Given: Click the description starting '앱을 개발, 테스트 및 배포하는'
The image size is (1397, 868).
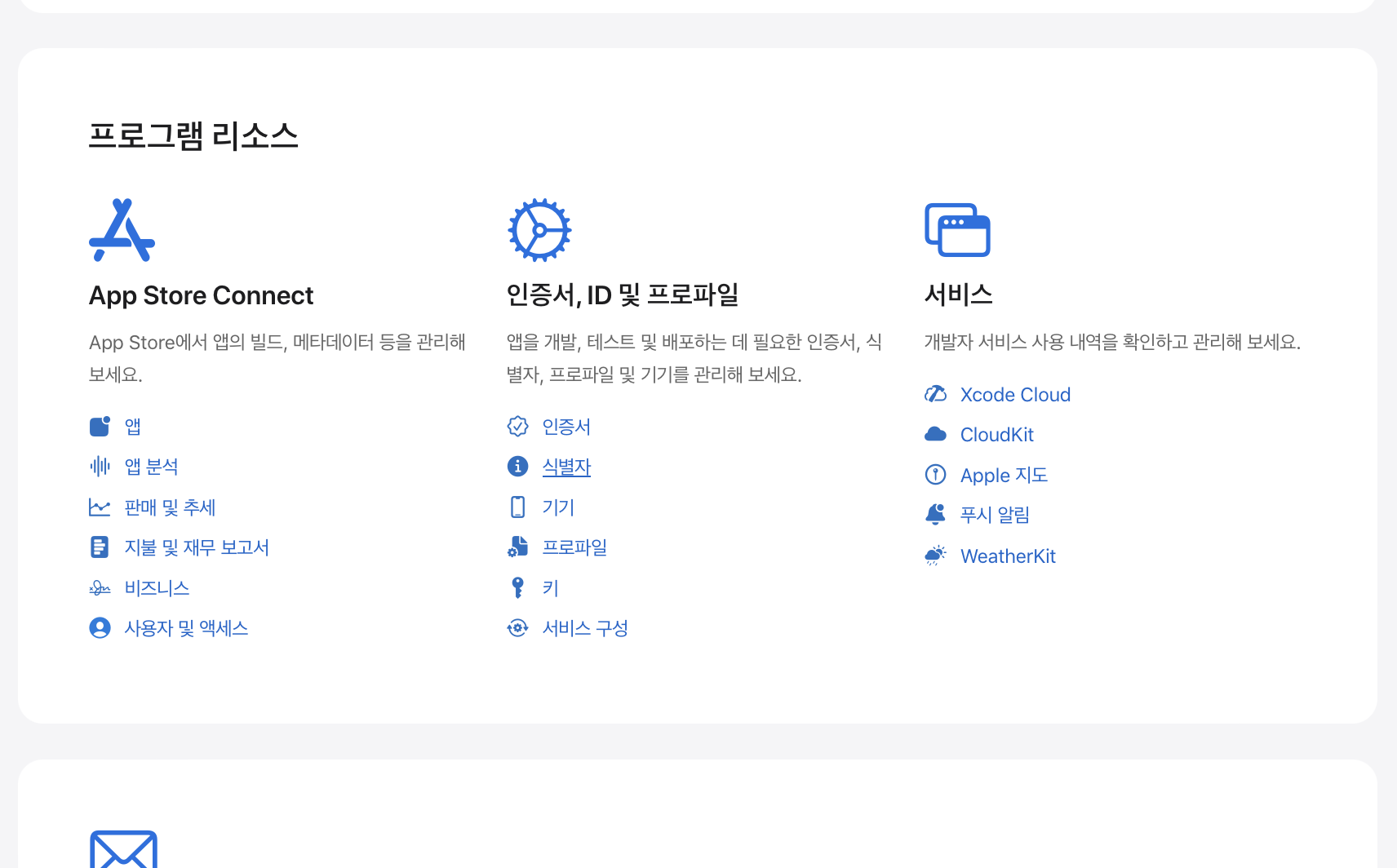Looking at the screenshot, I should (694, 358).
